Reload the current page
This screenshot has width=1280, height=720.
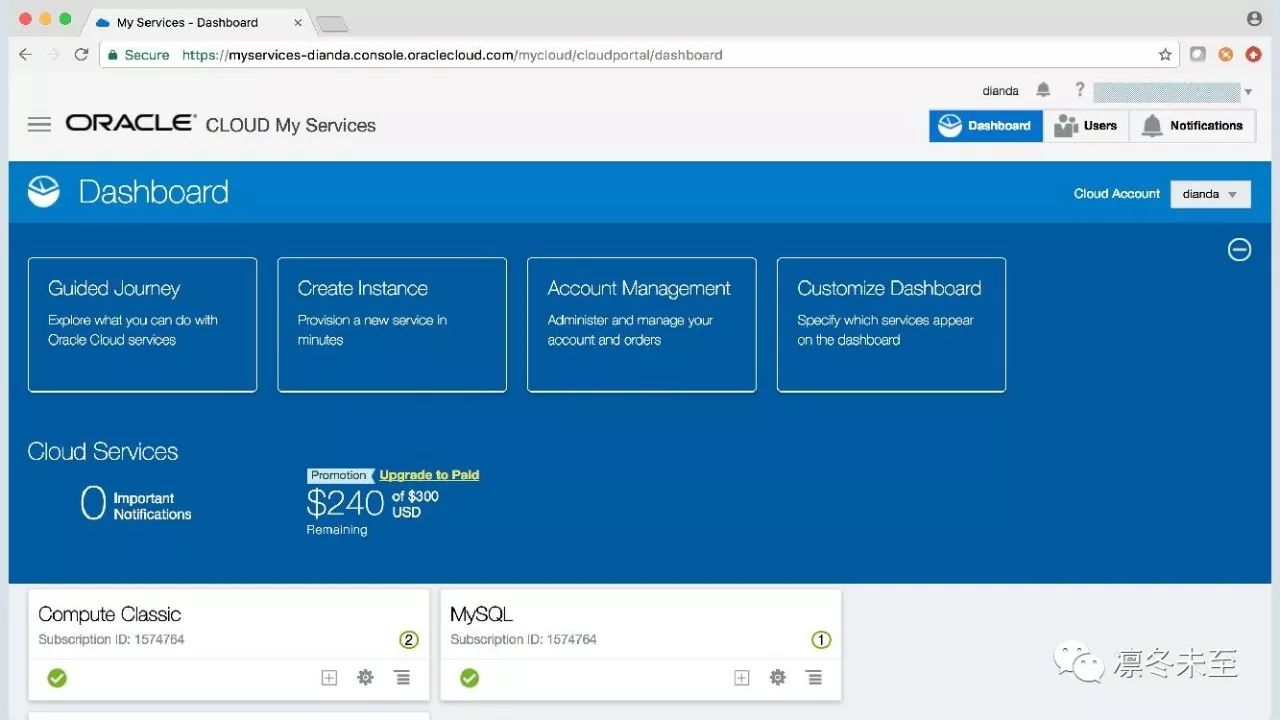point(82,55)
